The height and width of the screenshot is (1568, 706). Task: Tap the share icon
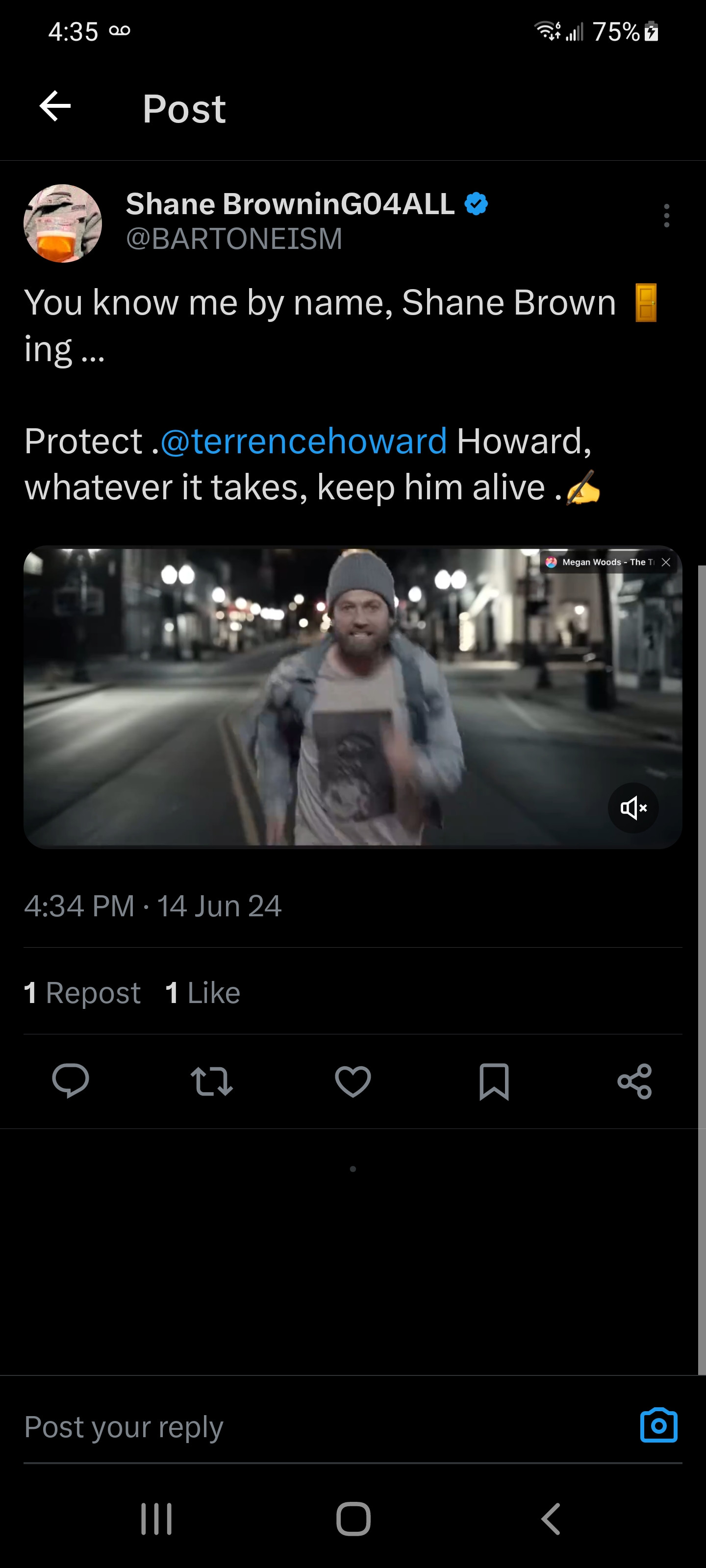tap(634, 1081)
